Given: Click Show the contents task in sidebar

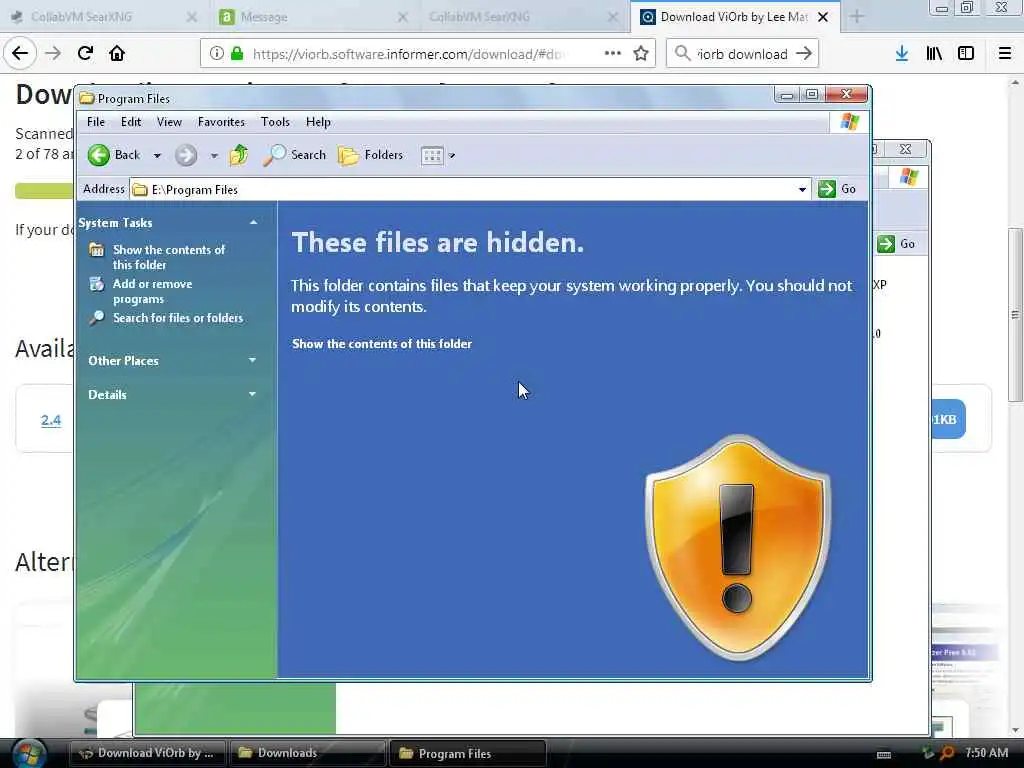Looking at the screenshot, I should pos(168,257).
